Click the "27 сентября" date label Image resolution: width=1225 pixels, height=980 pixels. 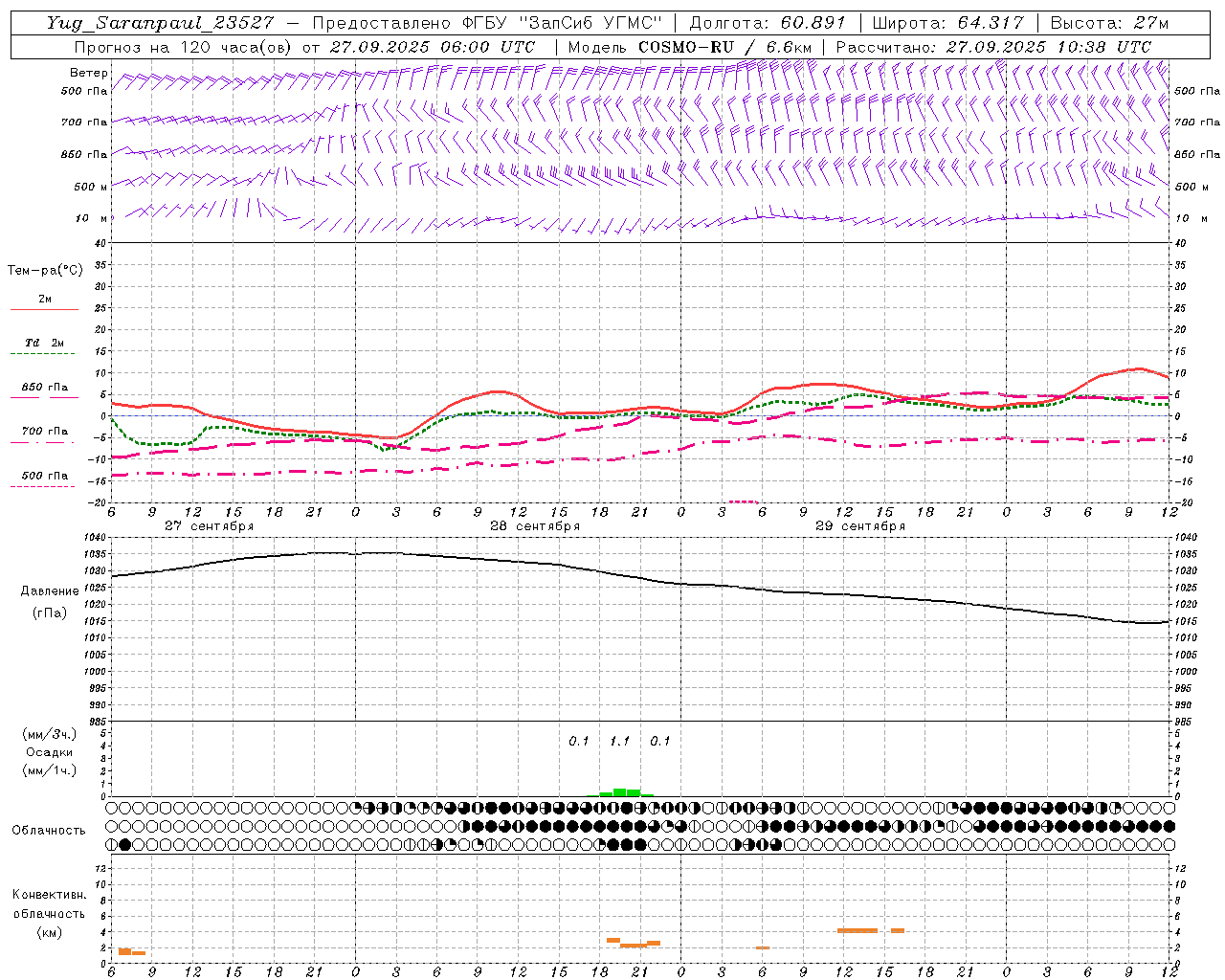point(210,526)
